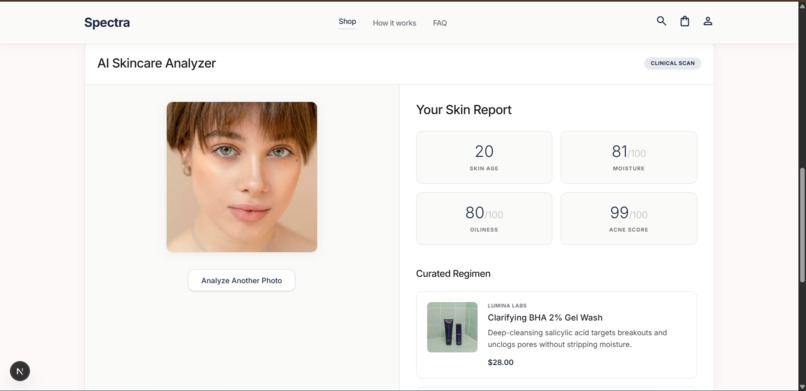806x391 pixels.
Task: Select the Oiliness 80/100 card
Action: pos(484,218)
